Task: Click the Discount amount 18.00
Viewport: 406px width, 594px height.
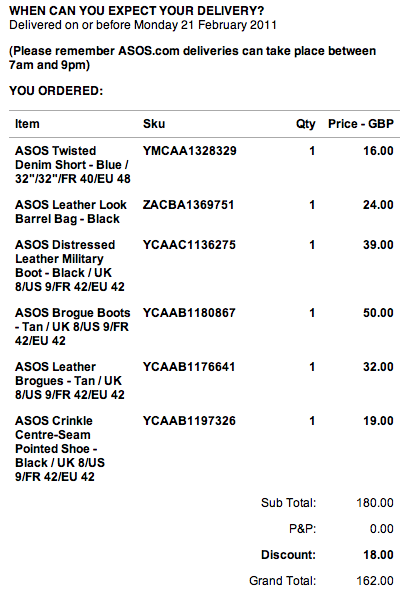Action: tap(378, 555)
